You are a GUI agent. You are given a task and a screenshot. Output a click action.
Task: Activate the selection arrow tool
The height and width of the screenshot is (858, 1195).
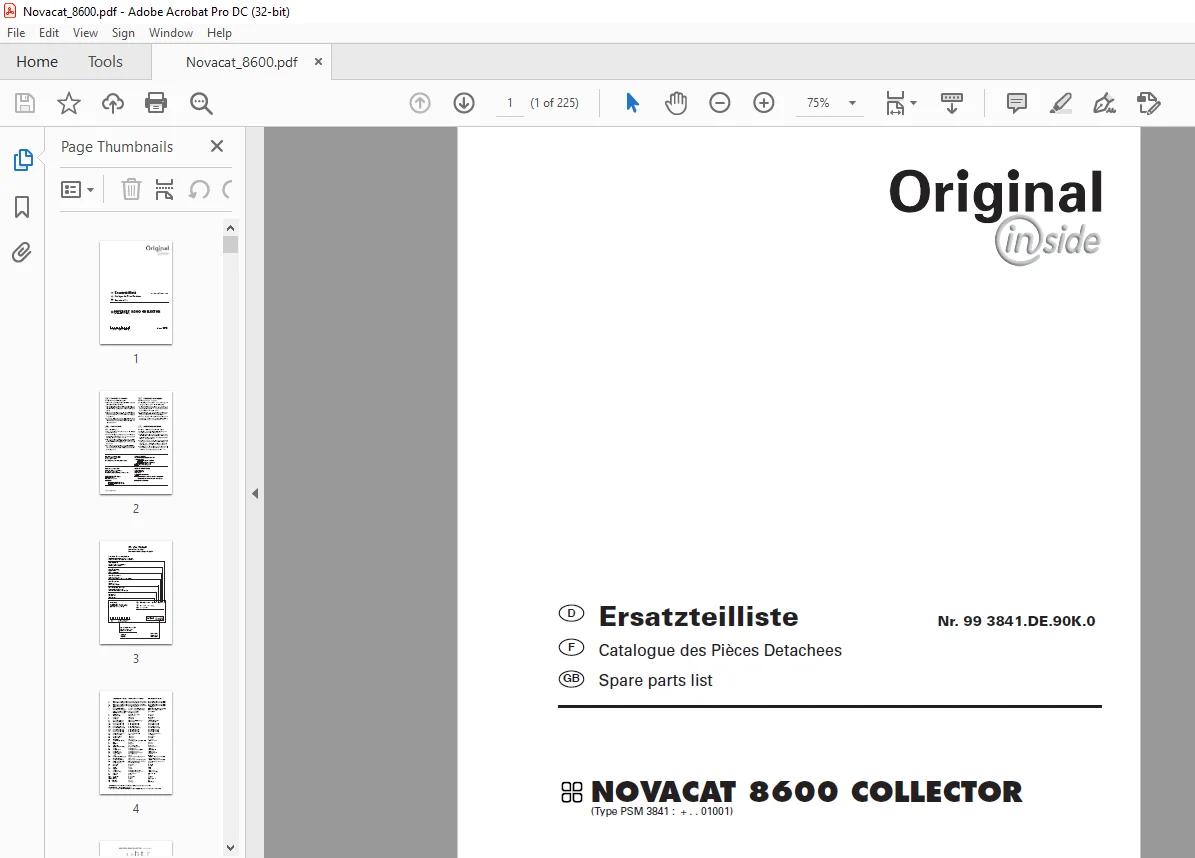coord(632,103)
